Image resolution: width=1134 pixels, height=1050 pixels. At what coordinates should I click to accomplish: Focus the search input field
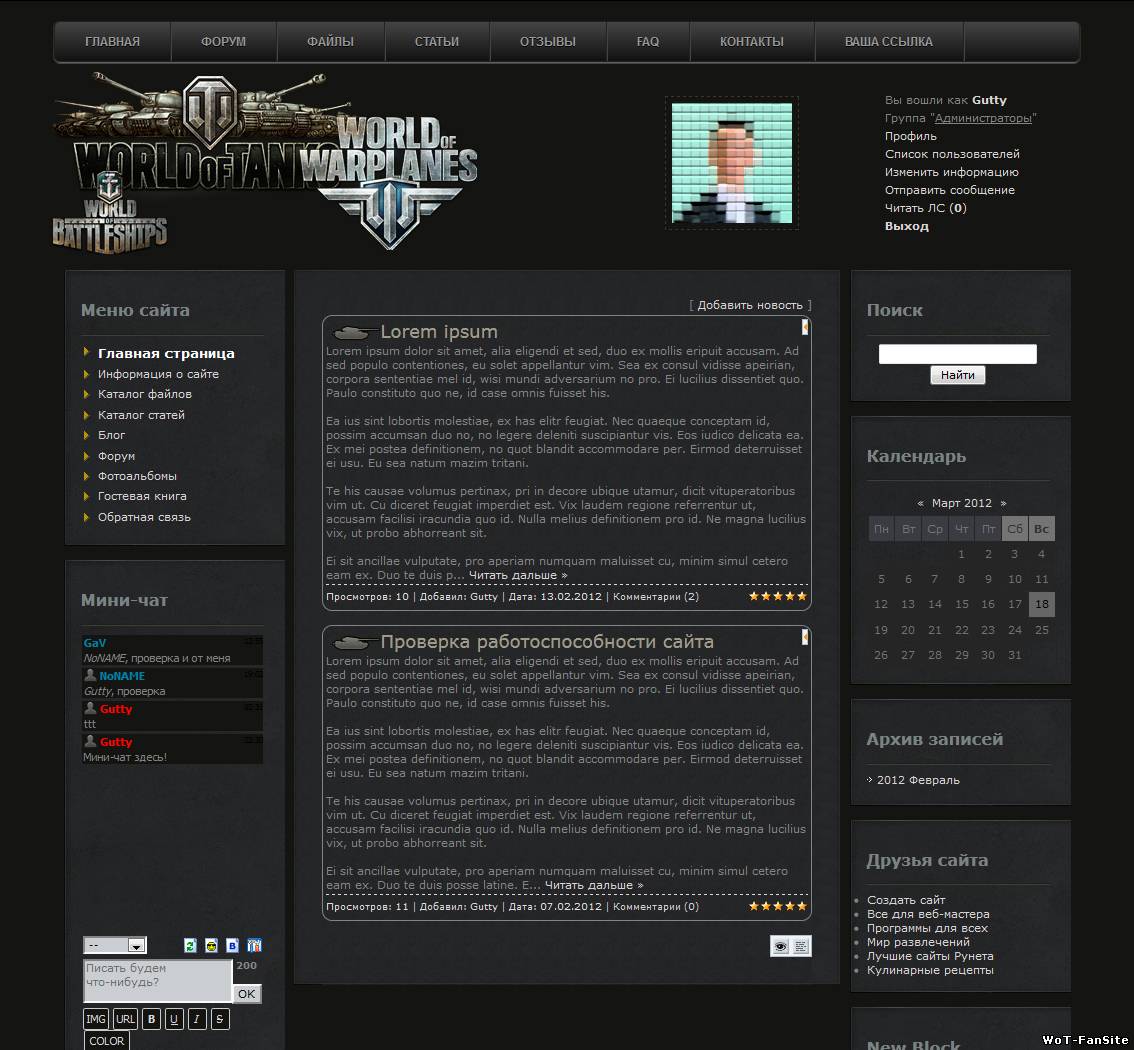click(x=958, y=354)
